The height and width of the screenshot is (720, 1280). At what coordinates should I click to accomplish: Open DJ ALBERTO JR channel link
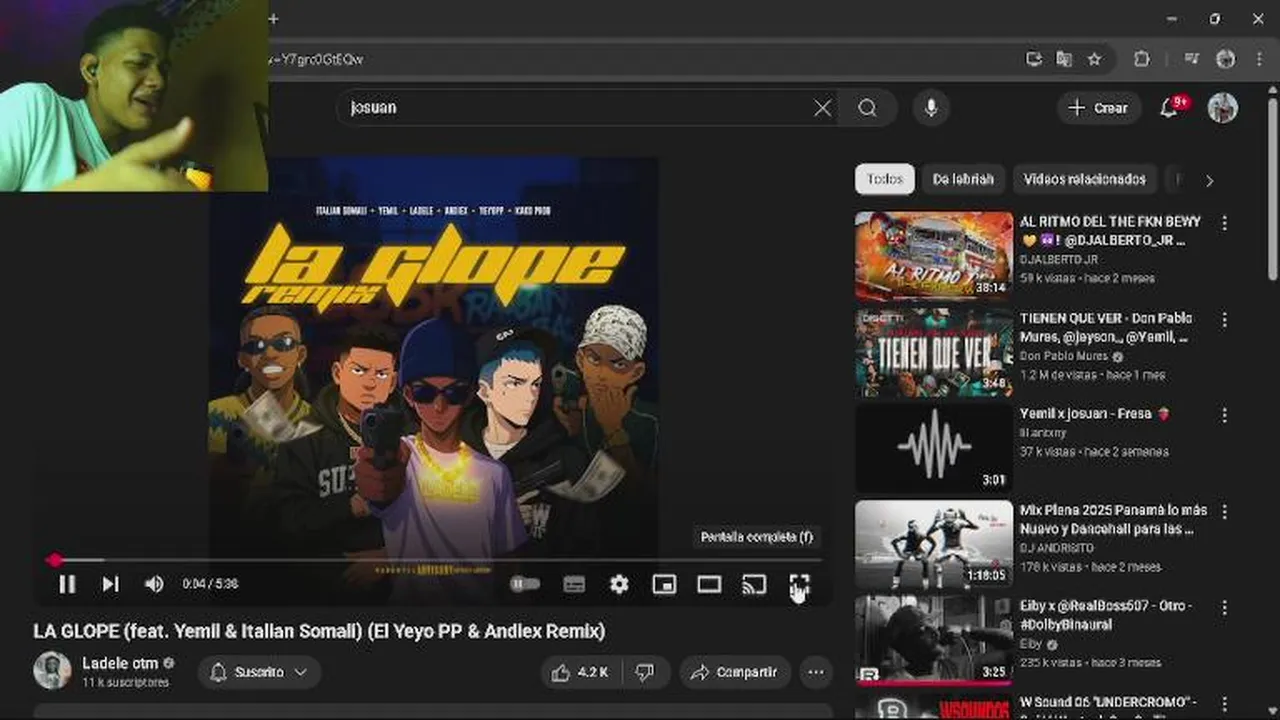(1058, 260)
